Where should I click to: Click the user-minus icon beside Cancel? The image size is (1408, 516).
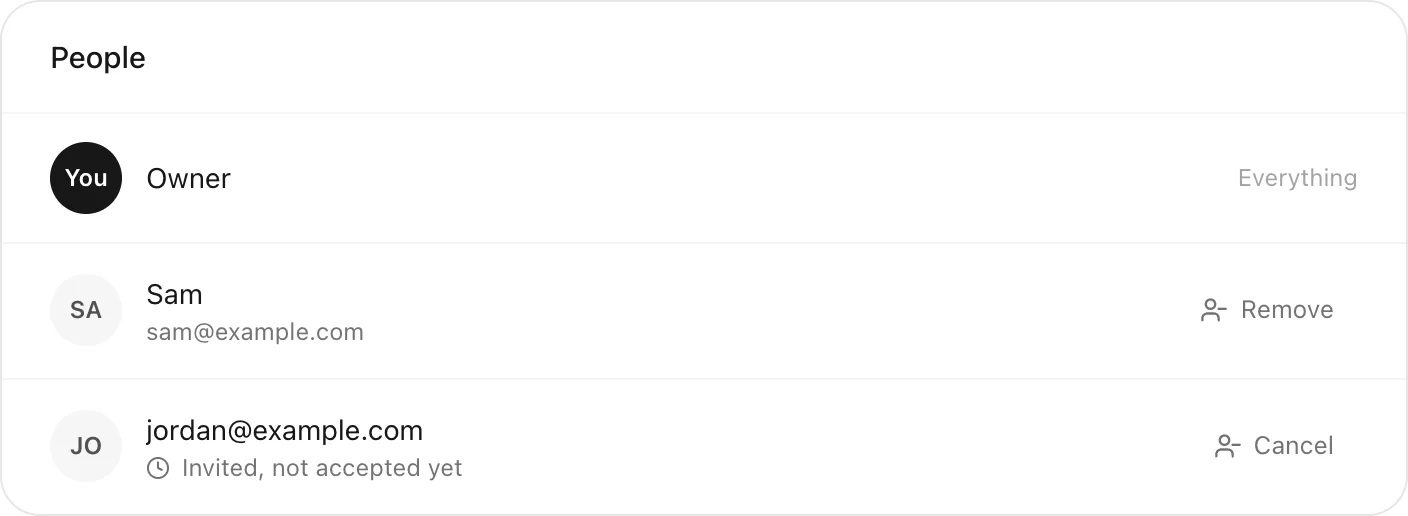(x=1227, y=446)
